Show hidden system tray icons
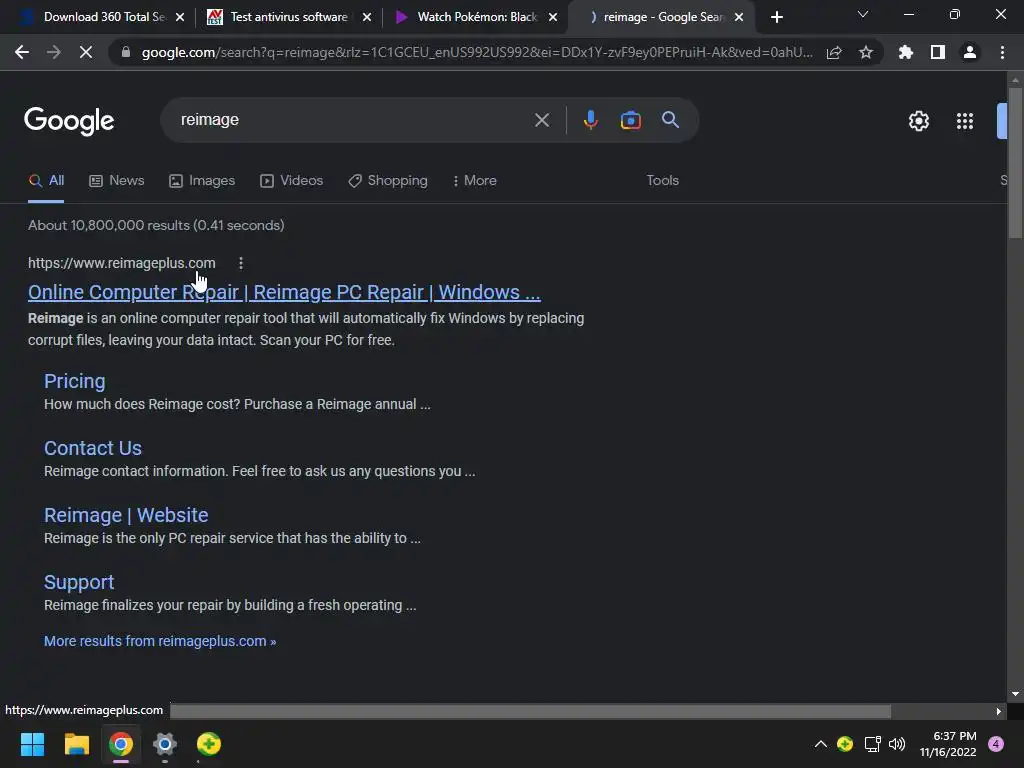Screen dimensions: 1024x768 [x=820, y=744]
